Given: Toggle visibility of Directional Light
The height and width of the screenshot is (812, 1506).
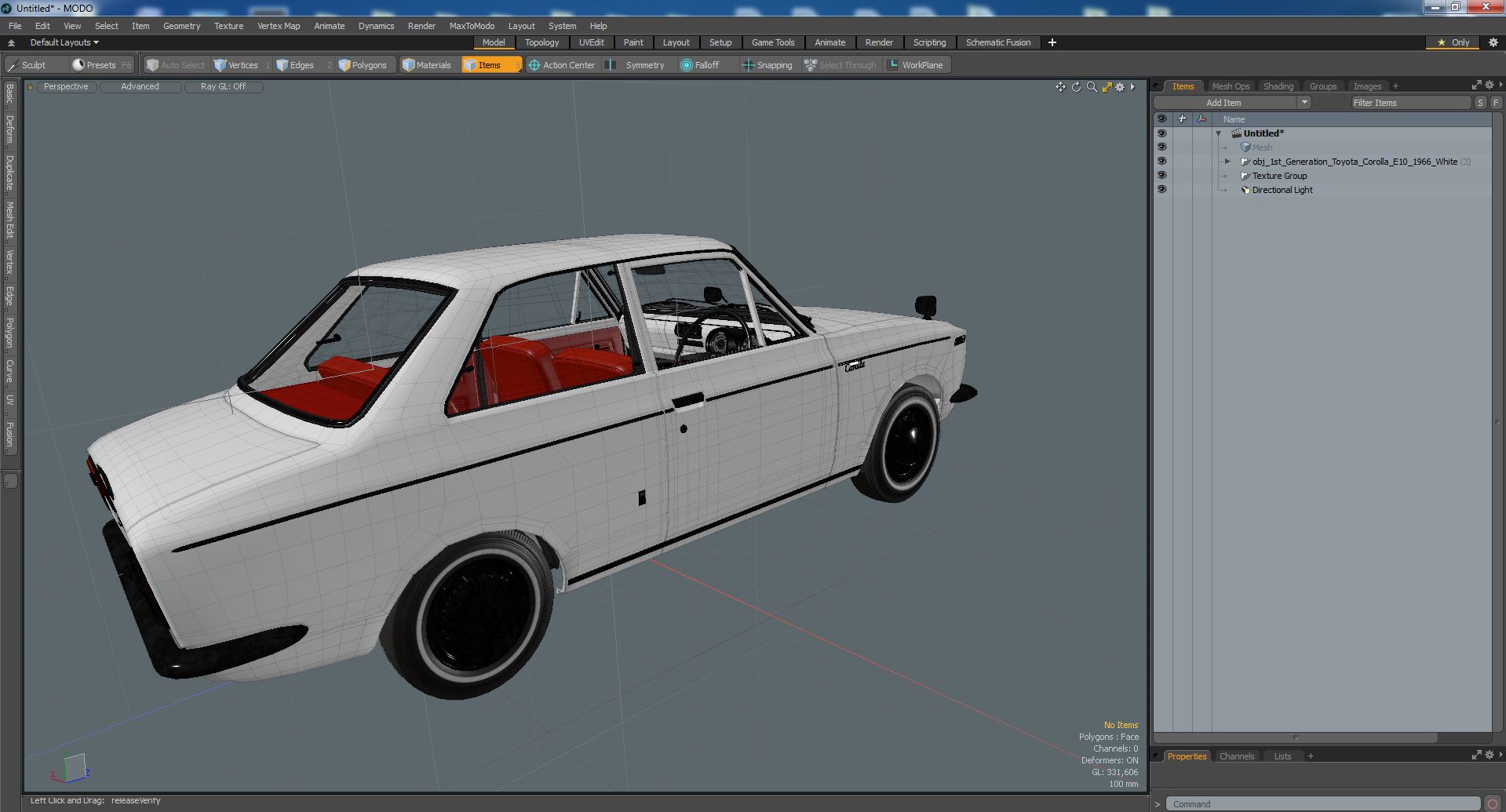Looking at the screenshot, I should tap(1161, 190).
